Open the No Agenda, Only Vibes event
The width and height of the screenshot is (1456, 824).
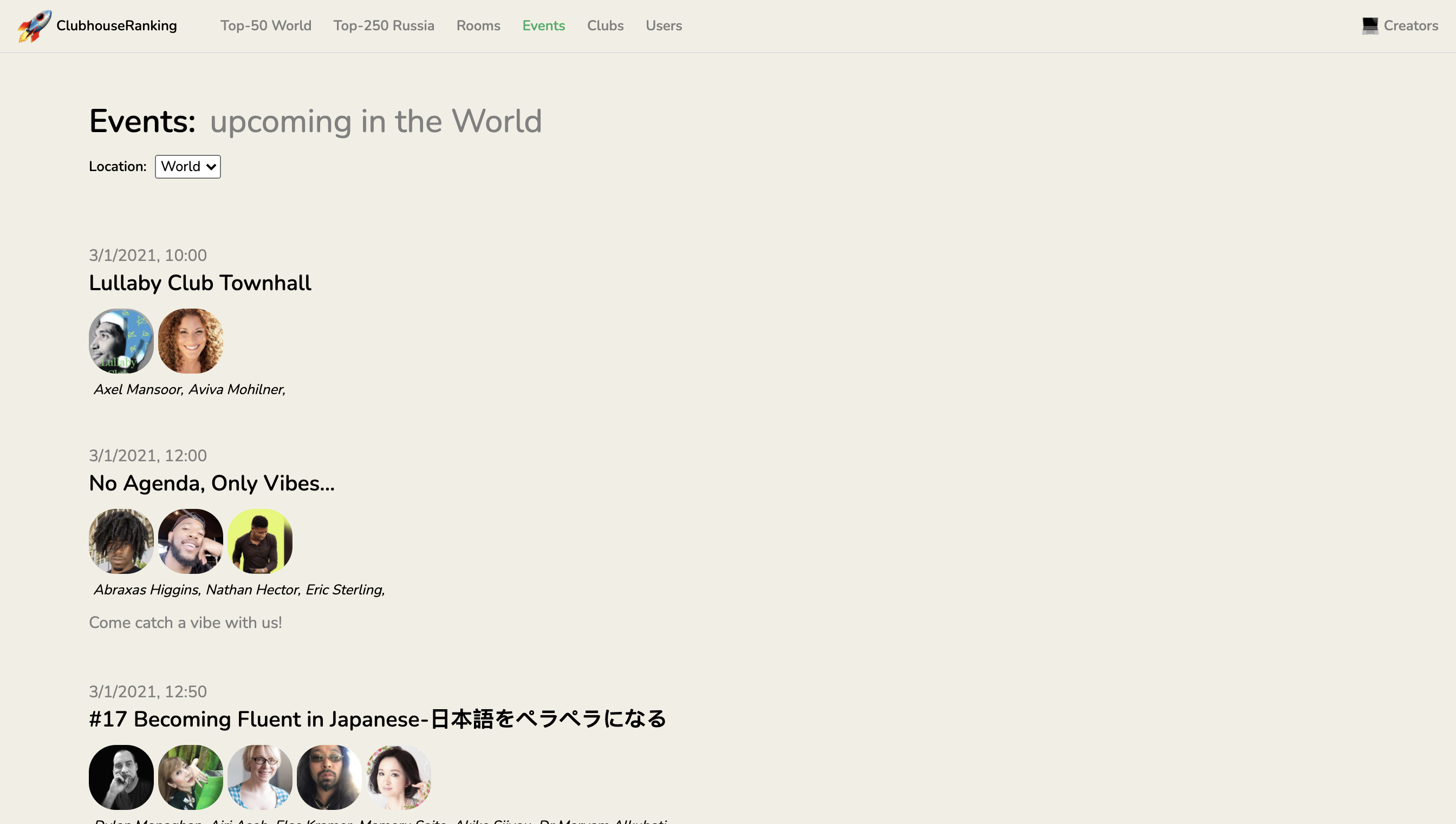coord(211,483)
